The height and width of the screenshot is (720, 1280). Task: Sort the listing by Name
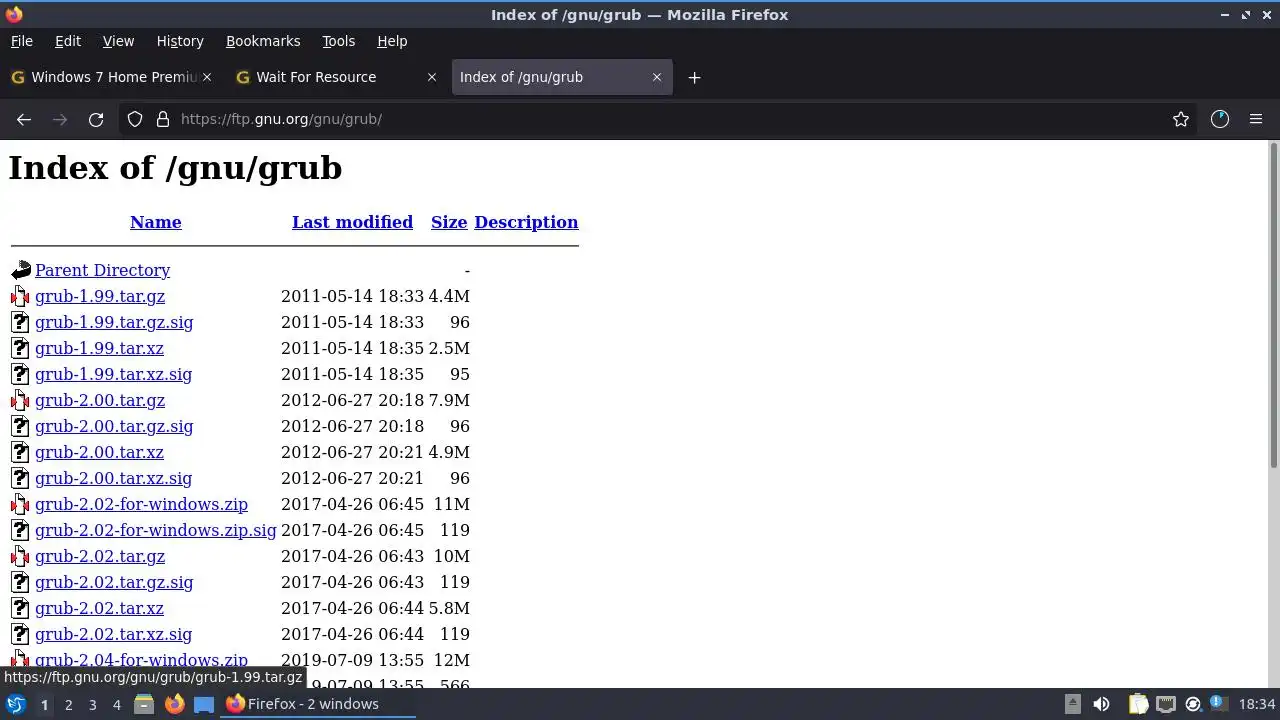click(x=156, y=222)
